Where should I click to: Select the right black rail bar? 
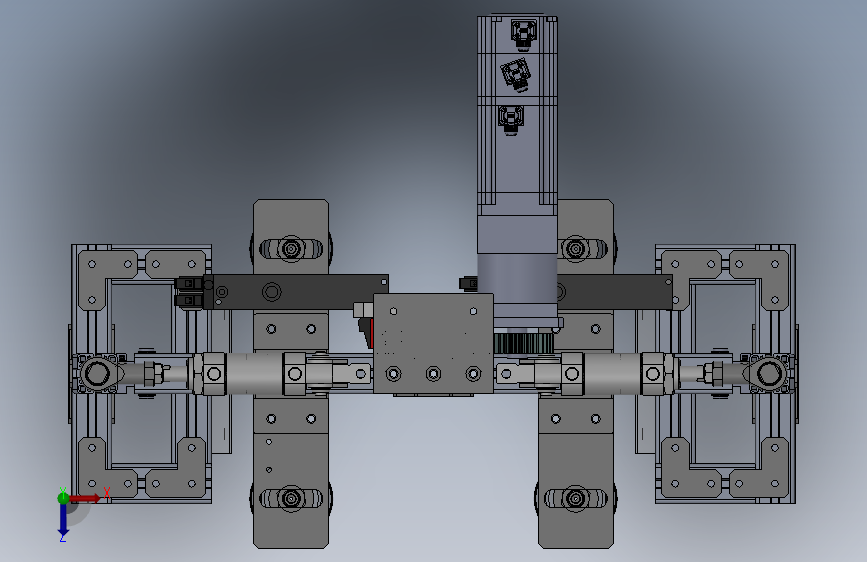pos(615,292)
